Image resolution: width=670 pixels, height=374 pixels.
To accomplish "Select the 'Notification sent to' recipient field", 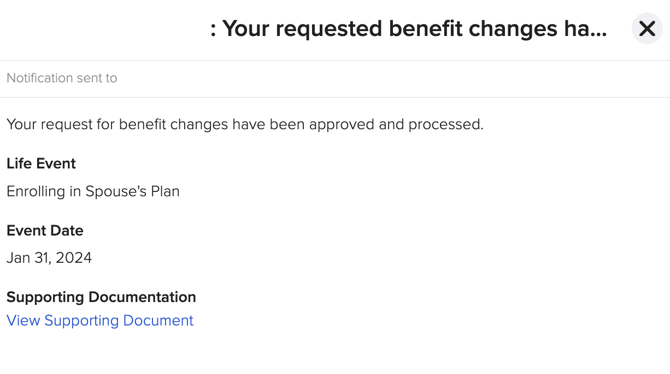I will [335, 79].
